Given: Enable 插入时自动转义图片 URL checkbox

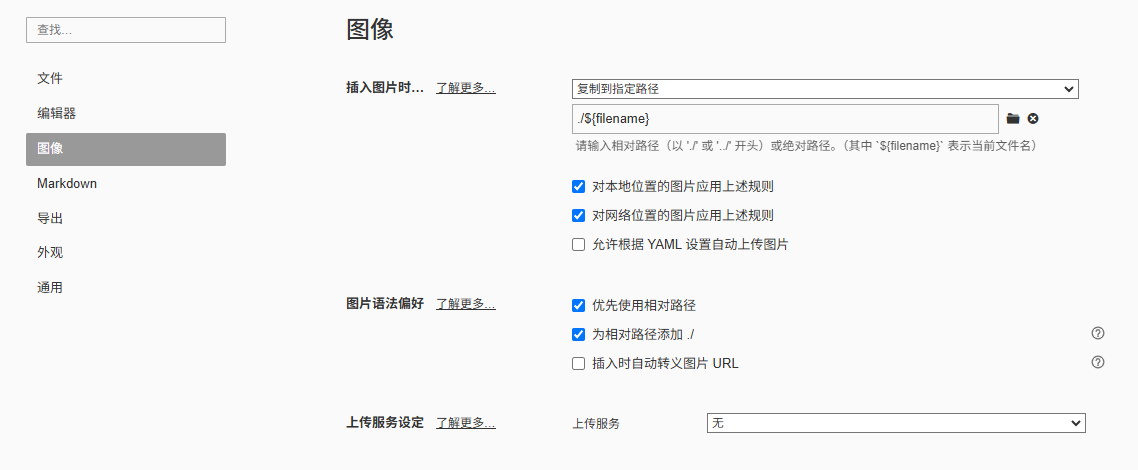Looking at the screenshot, I should (578, 363).
